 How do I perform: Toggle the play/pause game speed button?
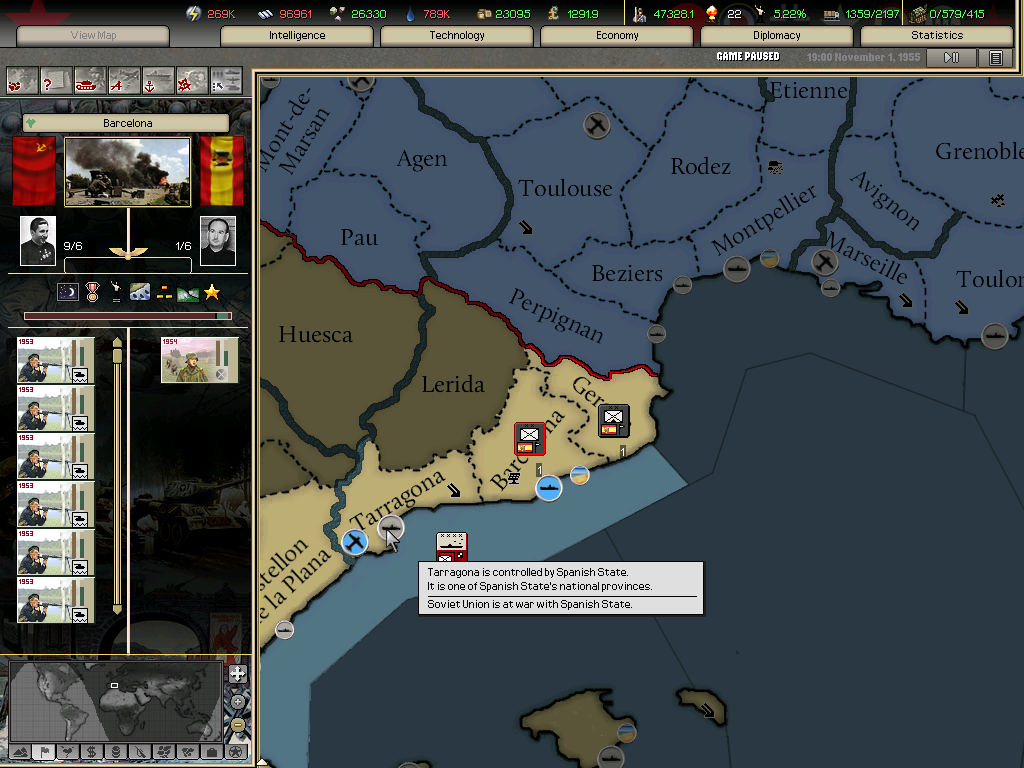point(951,58)
